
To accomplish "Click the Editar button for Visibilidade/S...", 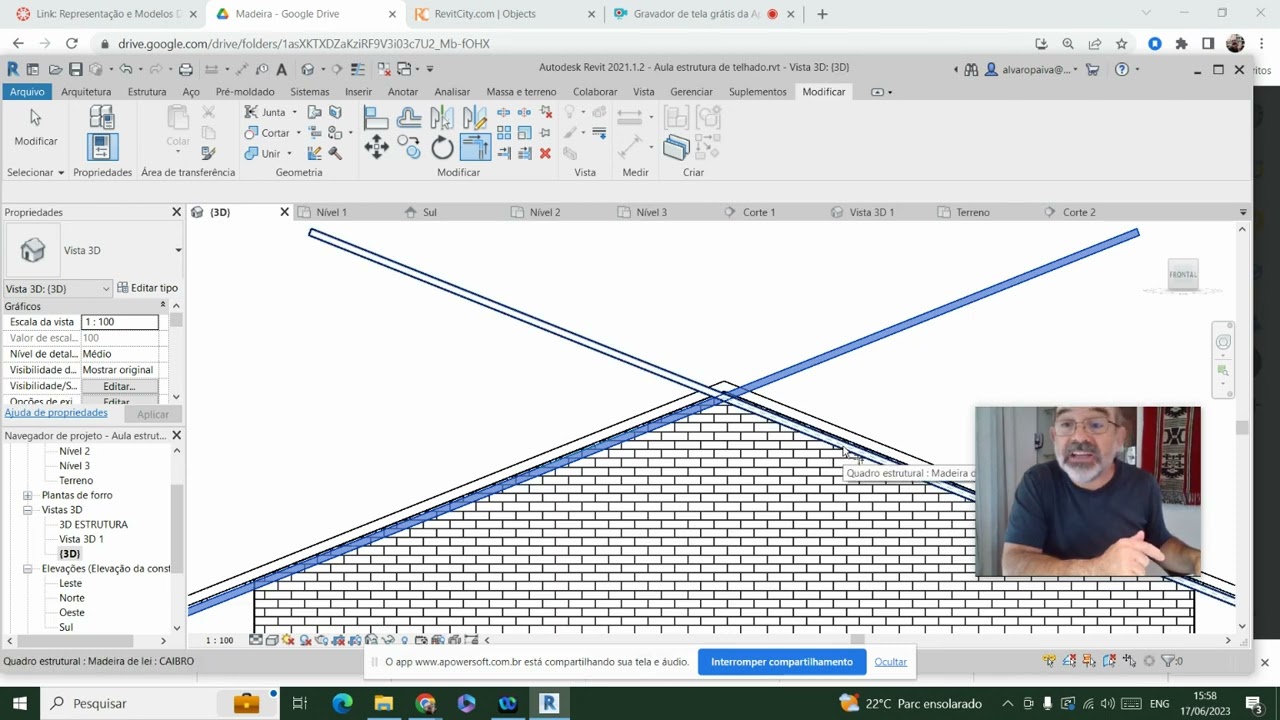I will tap(118, 386).
